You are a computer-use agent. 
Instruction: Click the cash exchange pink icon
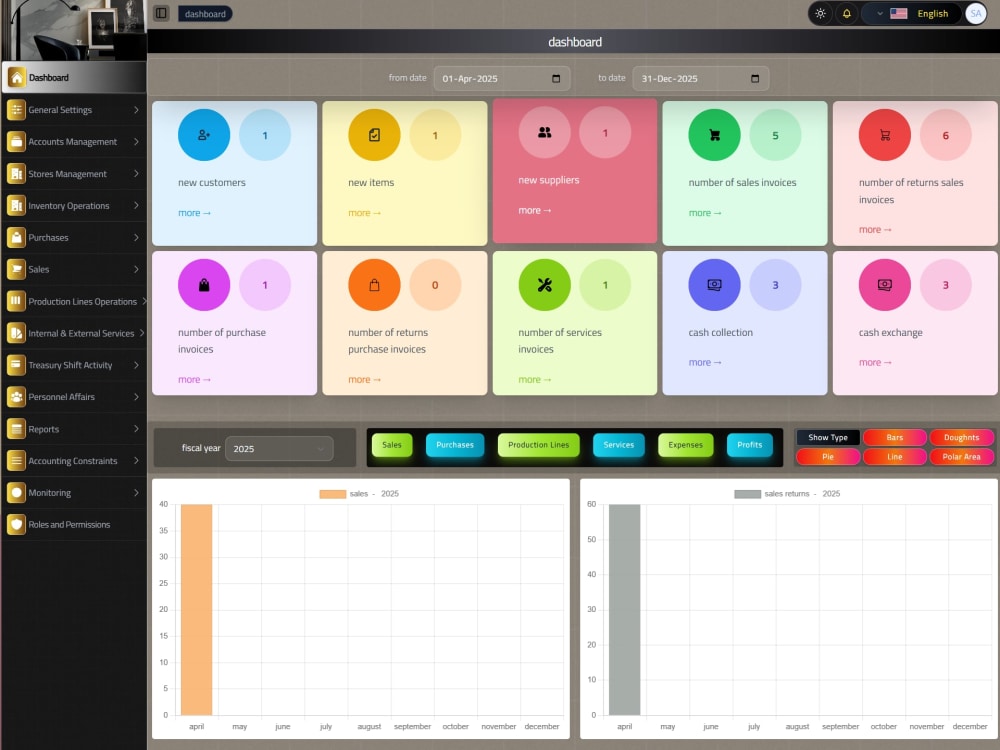tap(885, 285)
